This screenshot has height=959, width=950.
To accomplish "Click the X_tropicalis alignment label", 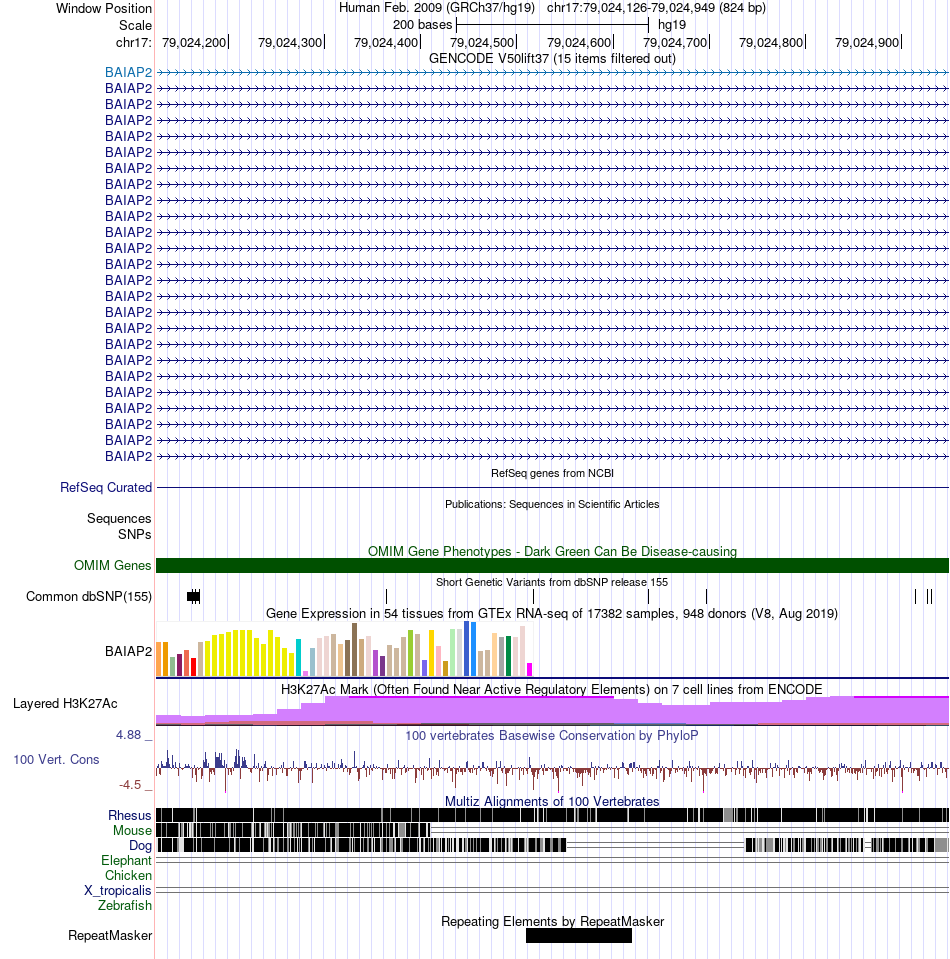I will pos(117,891).
